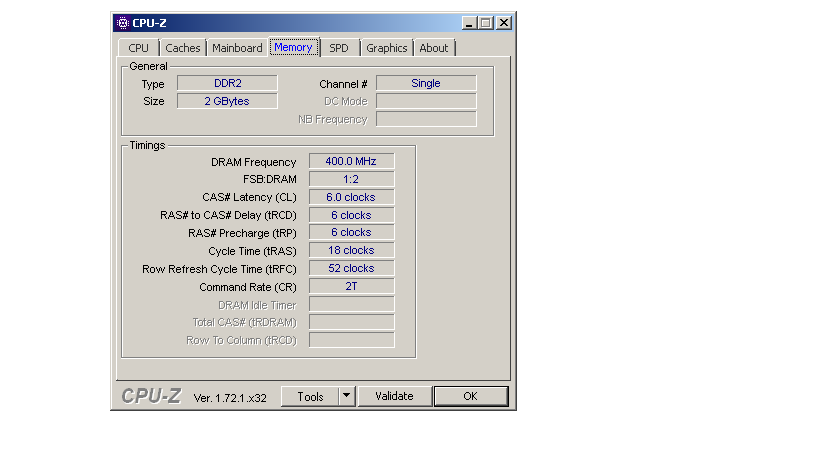Open the Graphics tab

(387, 48)
